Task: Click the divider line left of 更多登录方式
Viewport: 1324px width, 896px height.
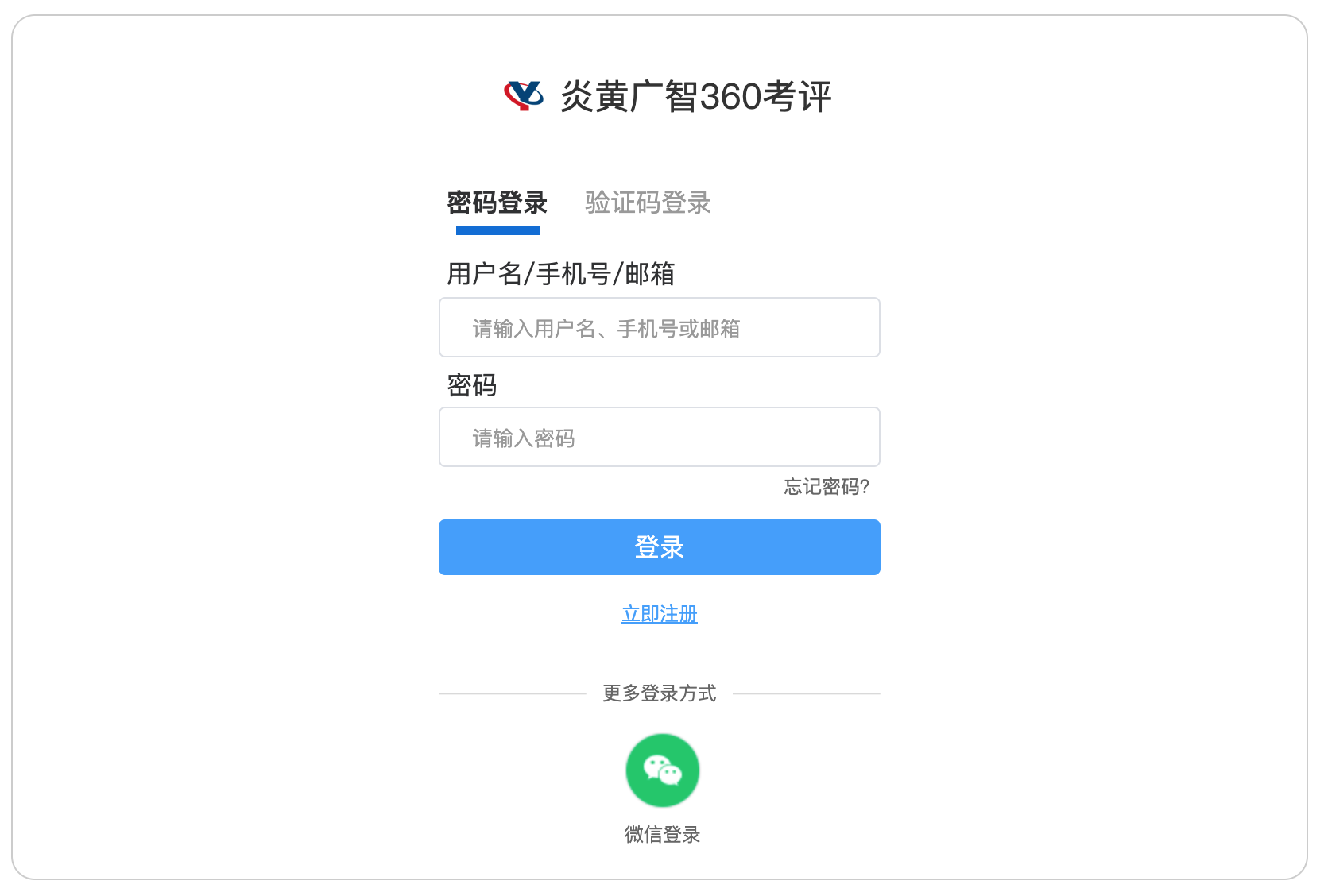Action: click(x=513, y=693)
